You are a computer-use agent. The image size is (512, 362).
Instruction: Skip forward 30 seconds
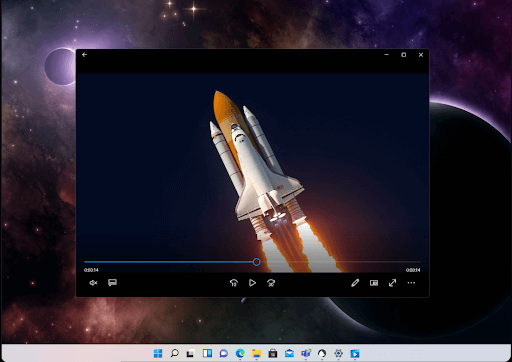271,283
